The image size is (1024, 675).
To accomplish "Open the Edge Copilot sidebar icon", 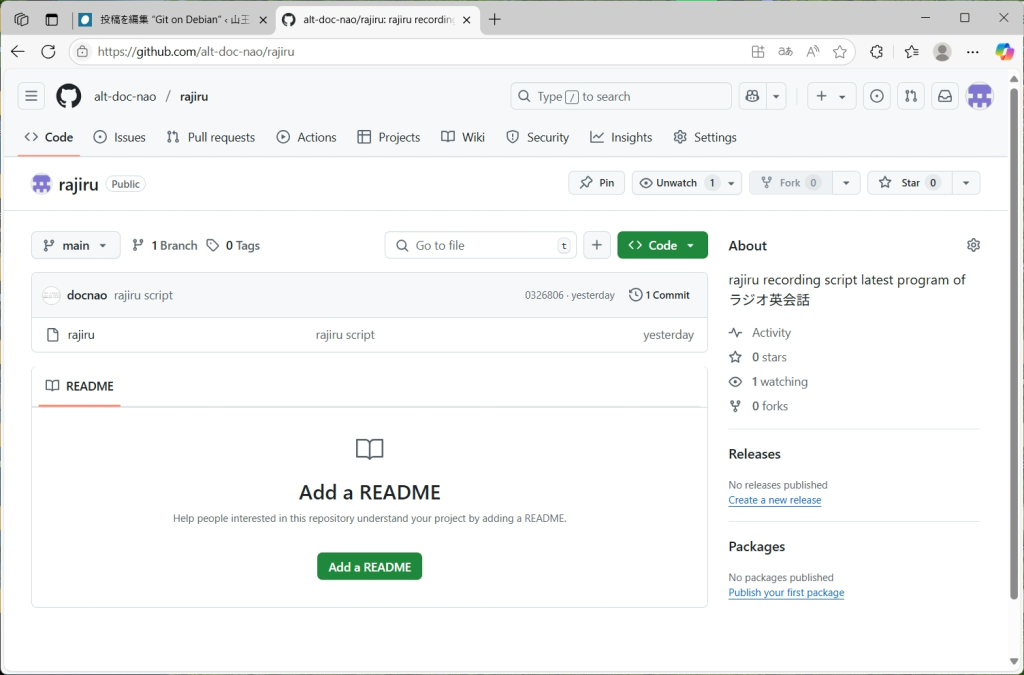I will pyautogui.click(x=1004, y=52).
